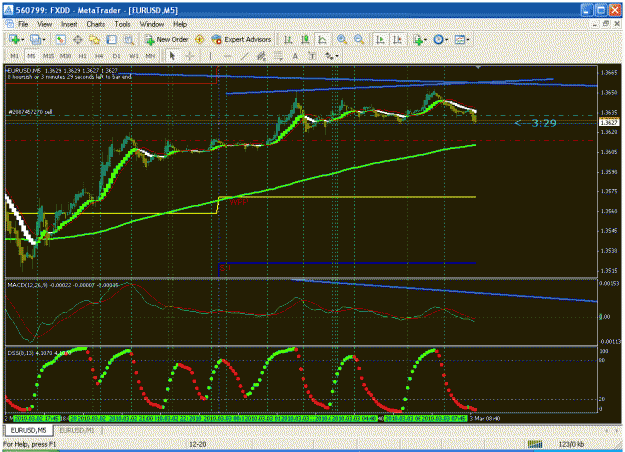
Task: Select the crosshair tool
Action: pyautogui.click(x=190, y=56)
